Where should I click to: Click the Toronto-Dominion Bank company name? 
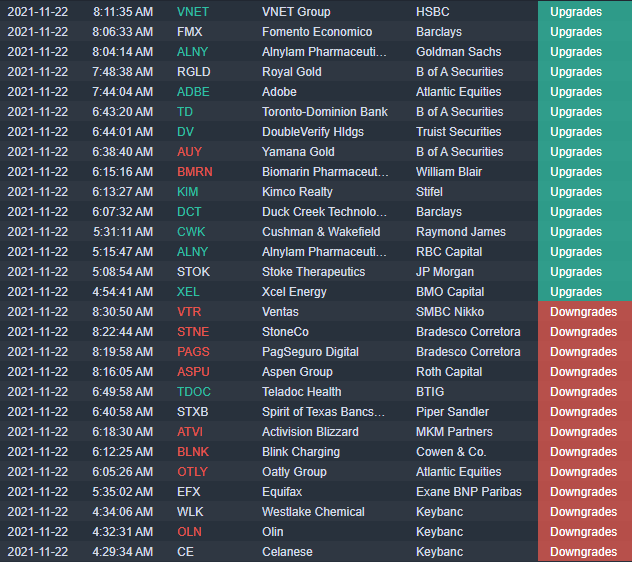(x=324, y=112)
